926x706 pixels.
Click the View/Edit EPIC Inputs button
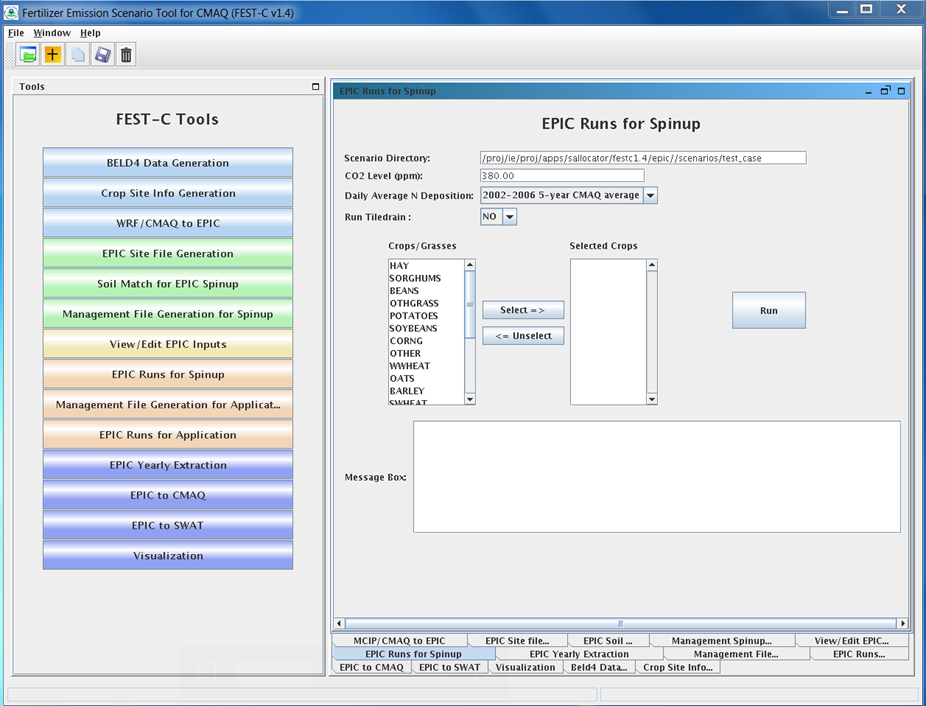[168, 344]
